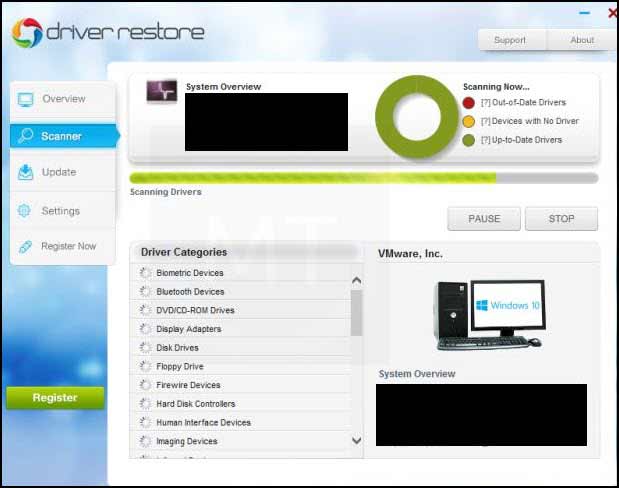The height and width of the screenshot is (488, 619).
Task: Click the driver categories scrollbar thumb
Action: [x=356, y=313]
